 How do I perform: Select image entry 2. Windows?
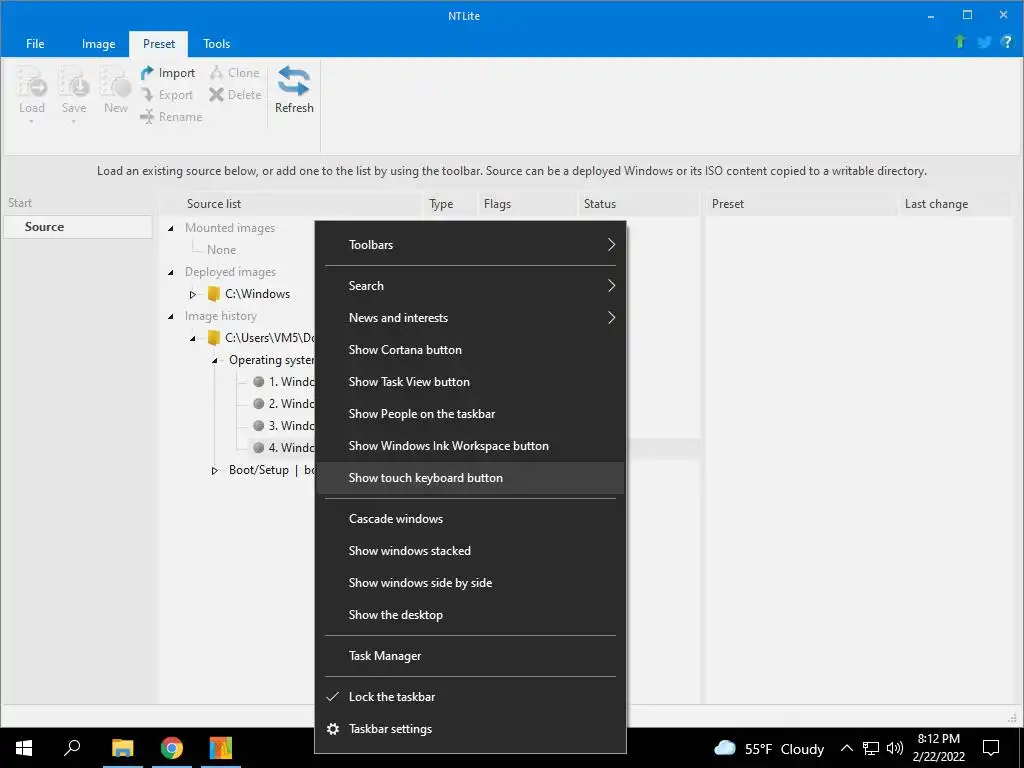coord(283,404)
